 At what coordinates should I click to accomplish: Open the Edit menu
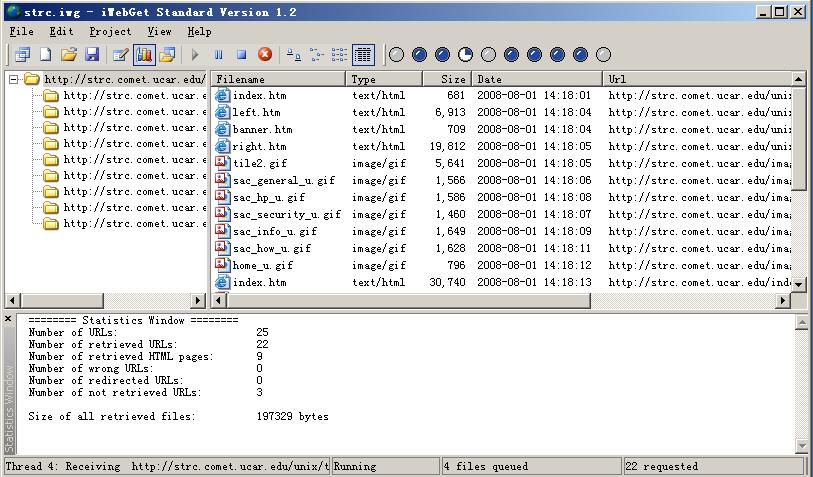point(61,32)
